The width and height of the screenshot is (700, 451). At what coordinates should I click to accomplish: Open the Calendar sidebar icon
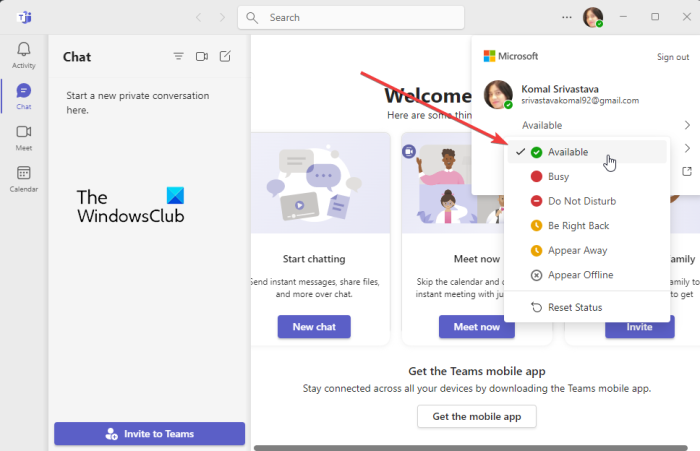24,173
